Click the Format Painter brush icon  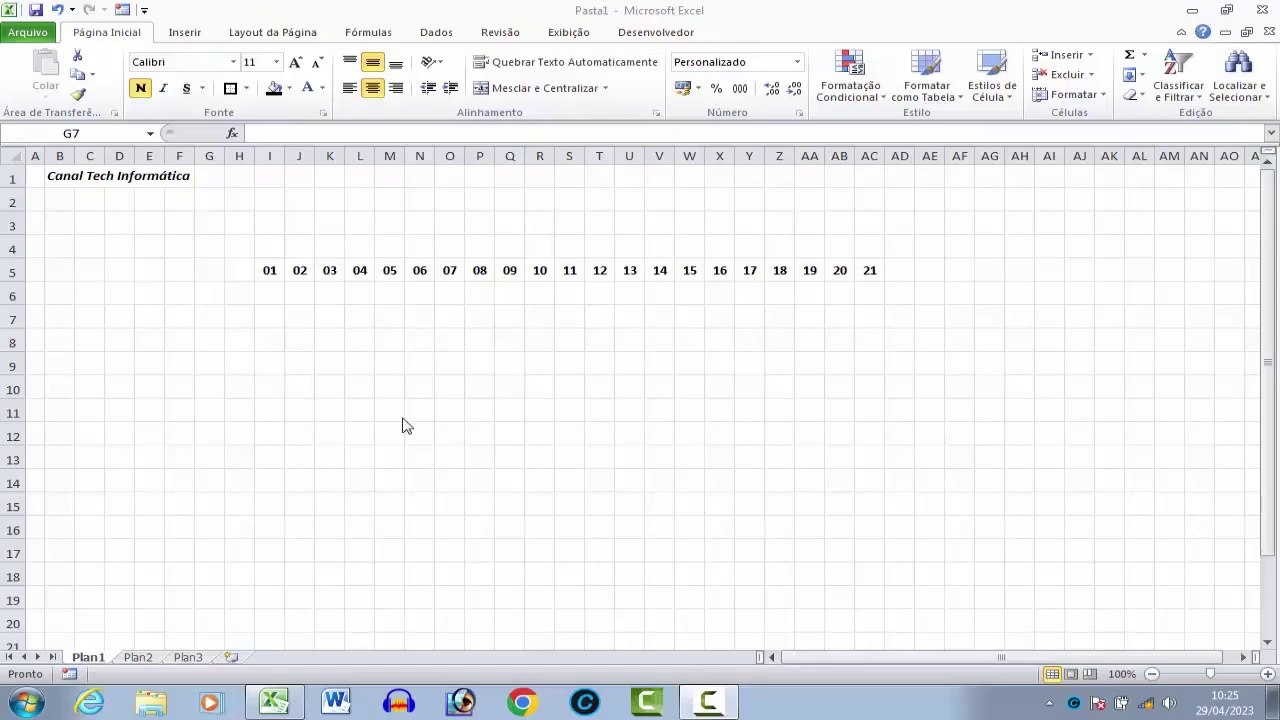point(78,94)
